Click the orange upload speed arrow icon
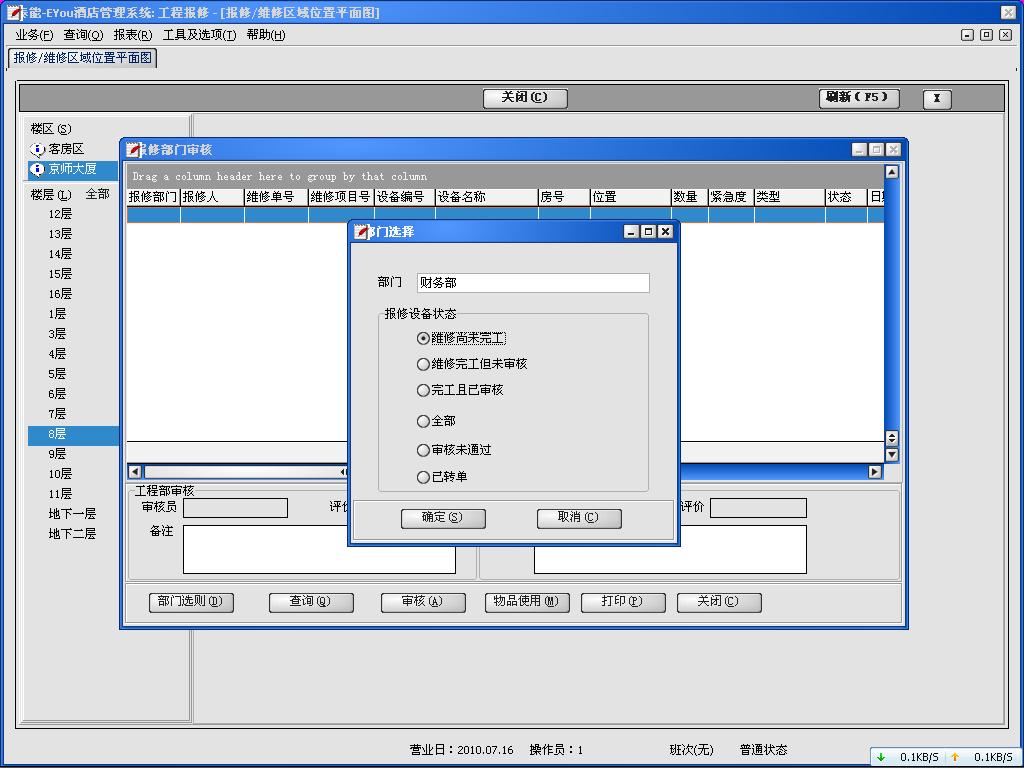The width and height of the screenshot is (1024, 768). tap(955, 757)
